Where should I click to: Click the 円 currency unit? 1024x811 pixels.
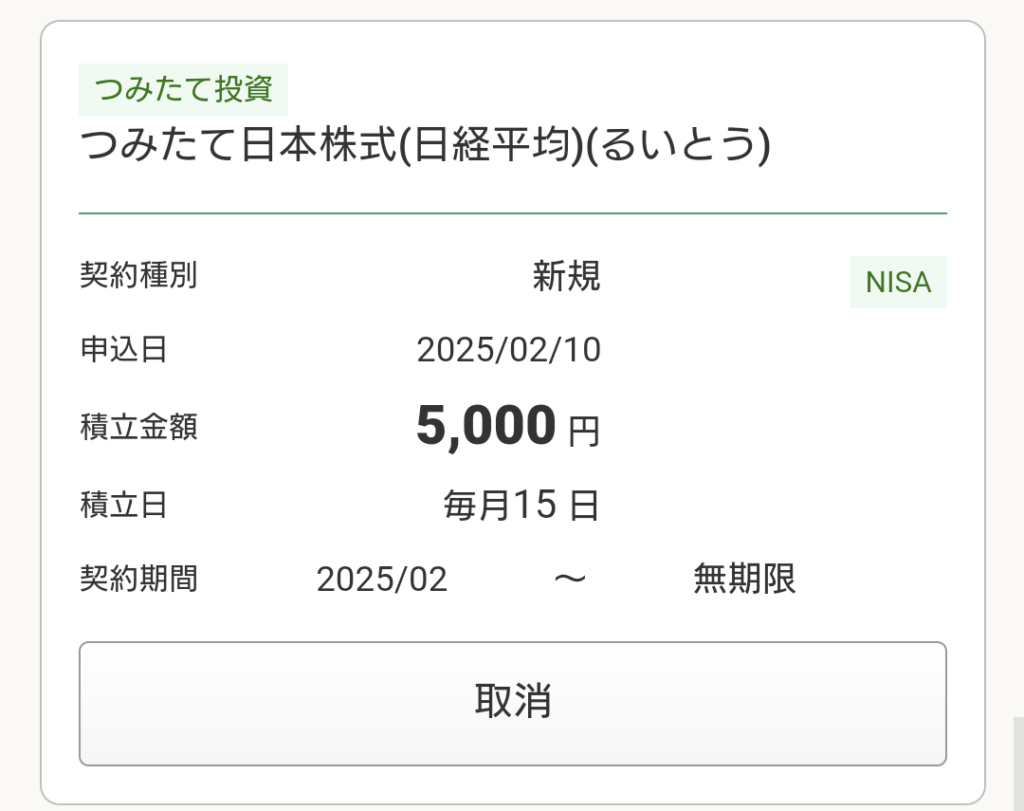584,432
